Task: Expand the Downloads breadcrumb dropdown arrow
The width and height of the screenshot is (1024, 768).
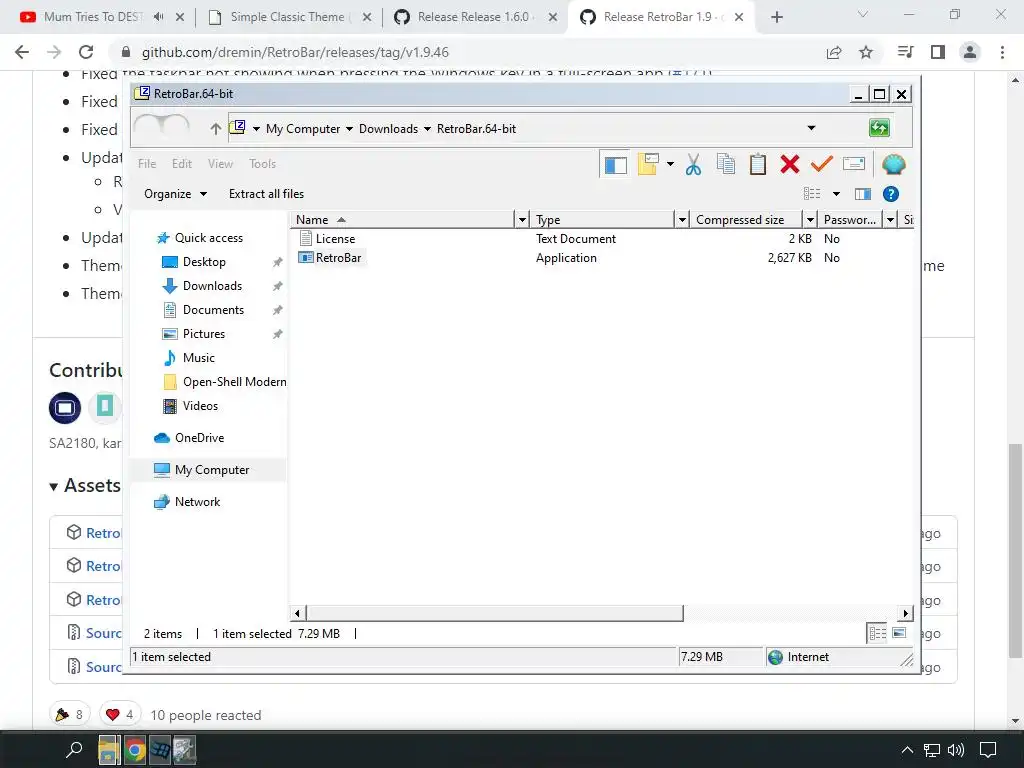Action: coord(427,129)
